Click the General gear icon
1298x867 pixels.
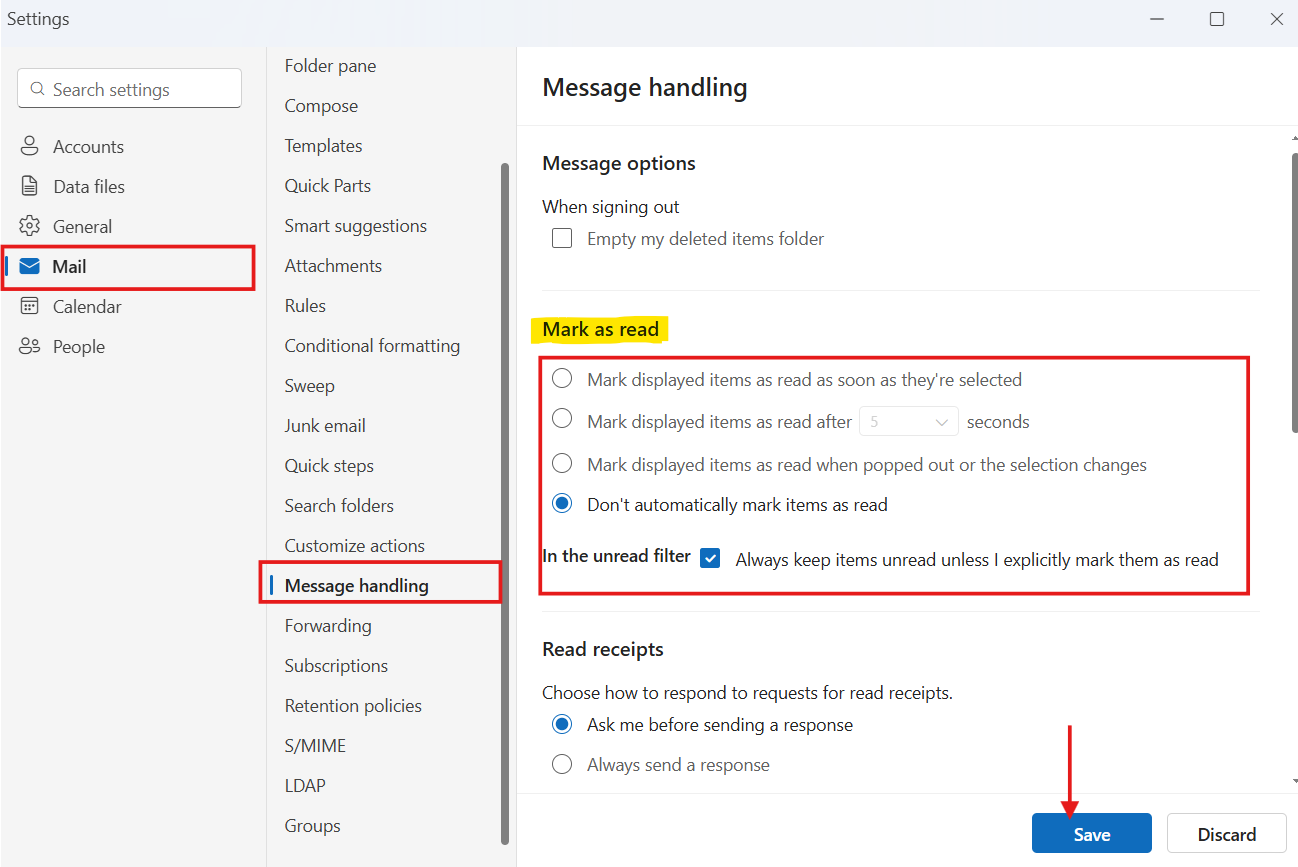(30, 226)
